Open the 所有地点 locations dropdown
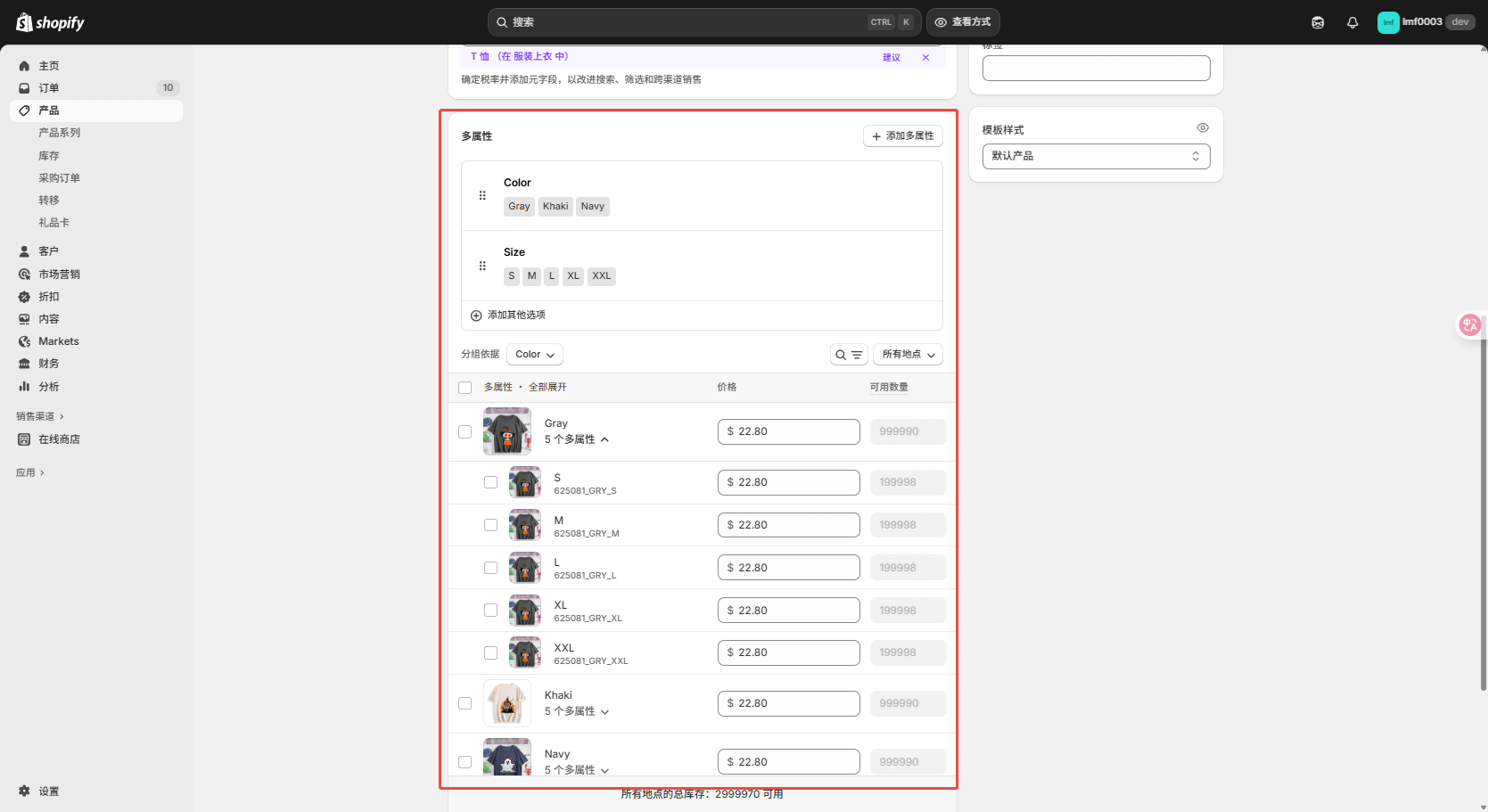Screen dimensions: 1488x812 tap(908, 355)
